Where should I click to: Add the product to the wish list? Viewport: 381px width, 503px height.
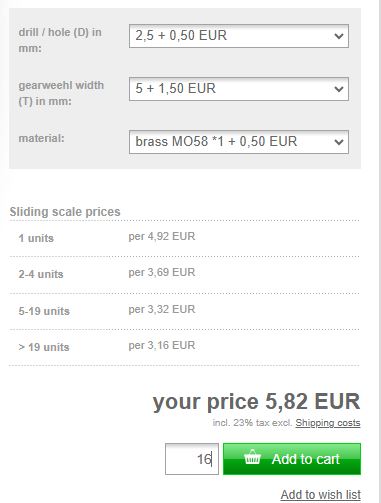(320, 495)
